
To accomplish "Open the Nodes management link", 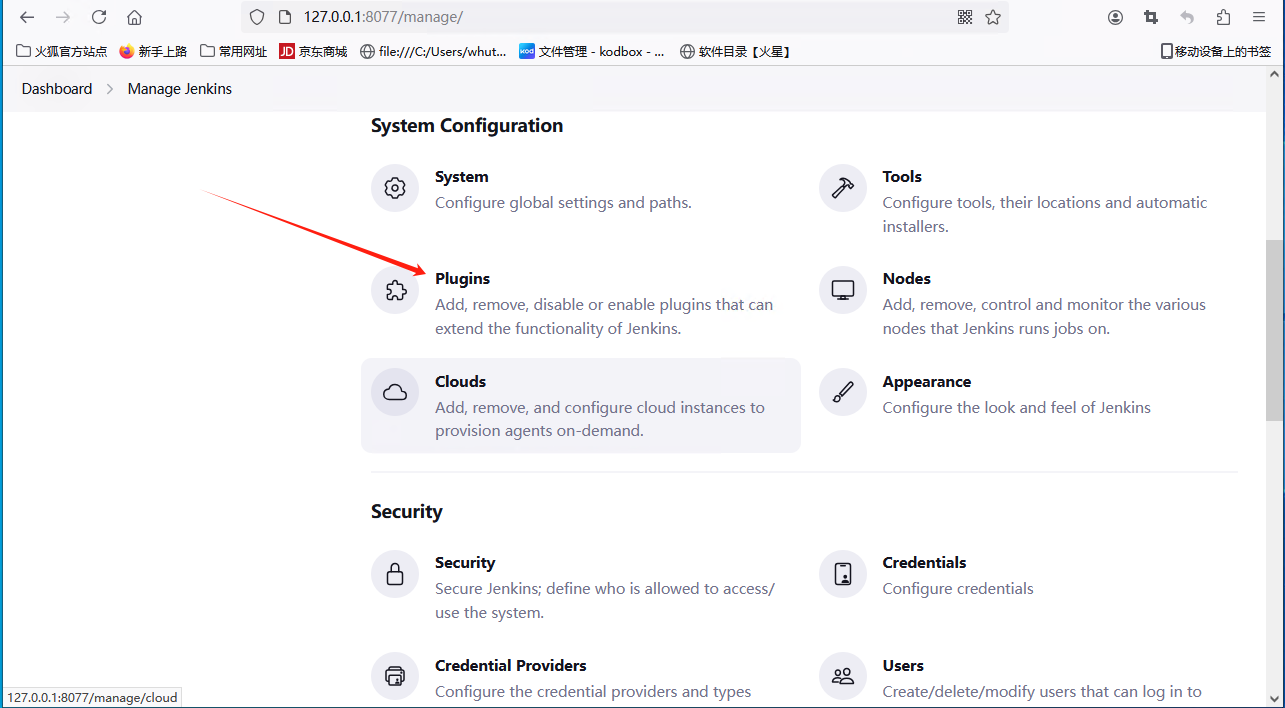I will pyautogui.click(x=906, y=279).
